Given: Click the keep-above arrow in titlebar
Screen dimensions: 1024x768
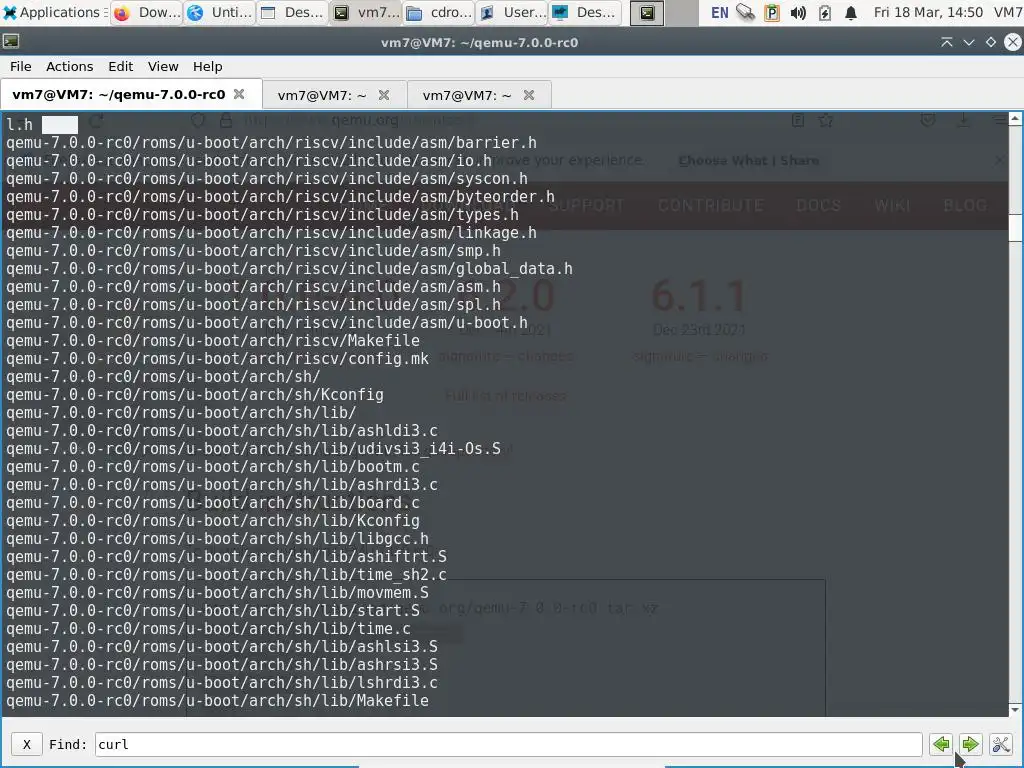Looking at the screenshot, I should click(x=946, y=42).
